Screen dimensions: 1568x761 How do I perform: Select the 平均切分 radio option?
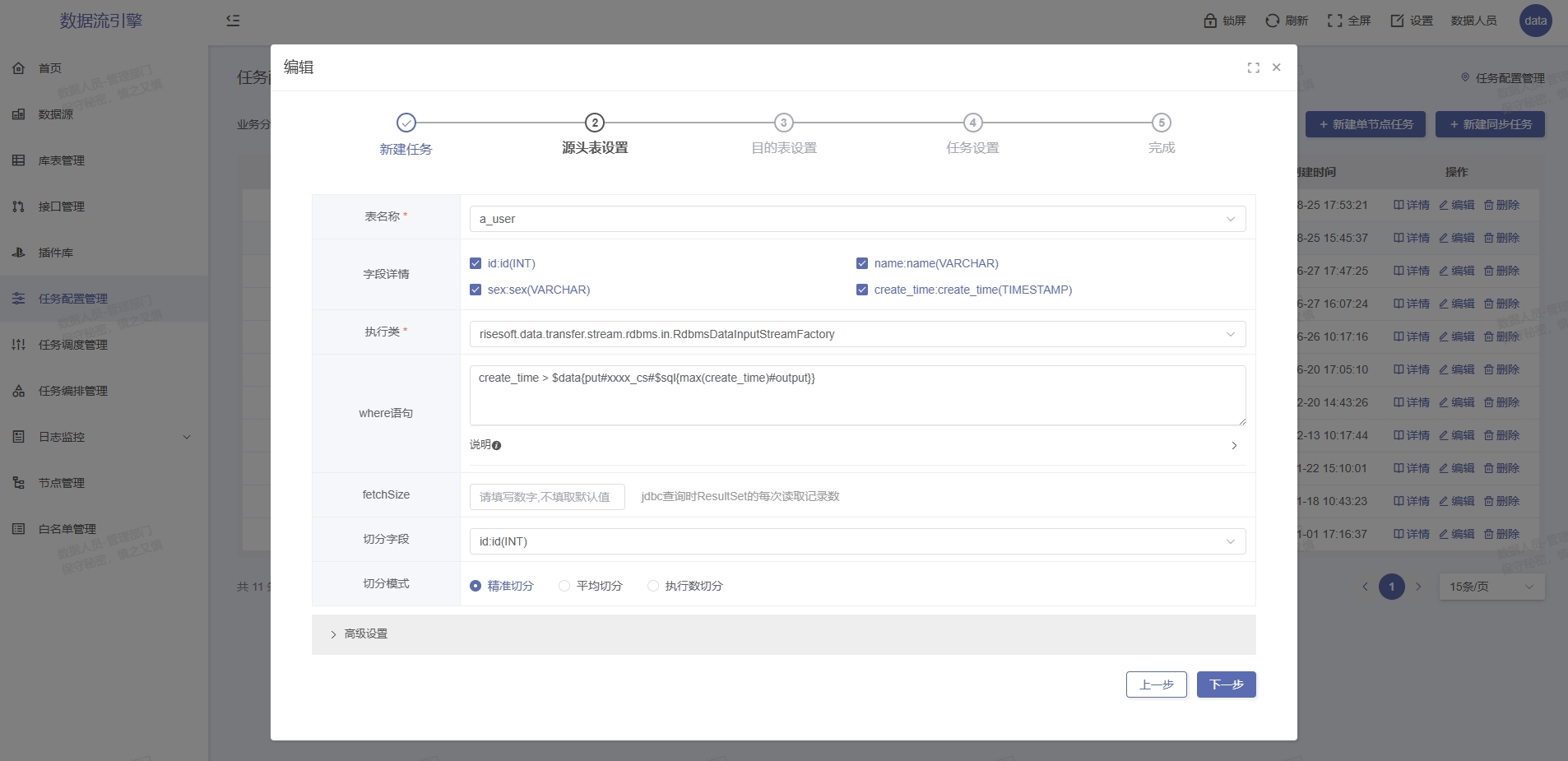564,586
